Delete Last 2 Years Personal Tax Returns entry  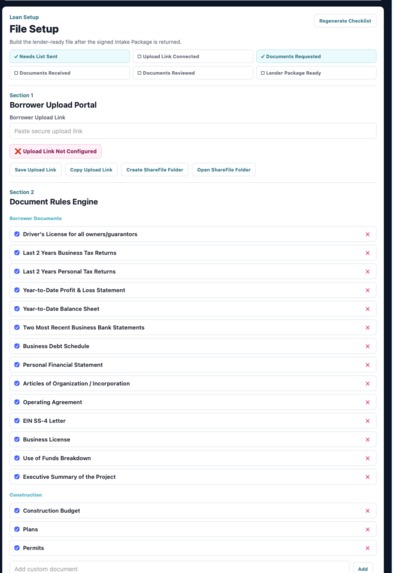pos(367,272)
